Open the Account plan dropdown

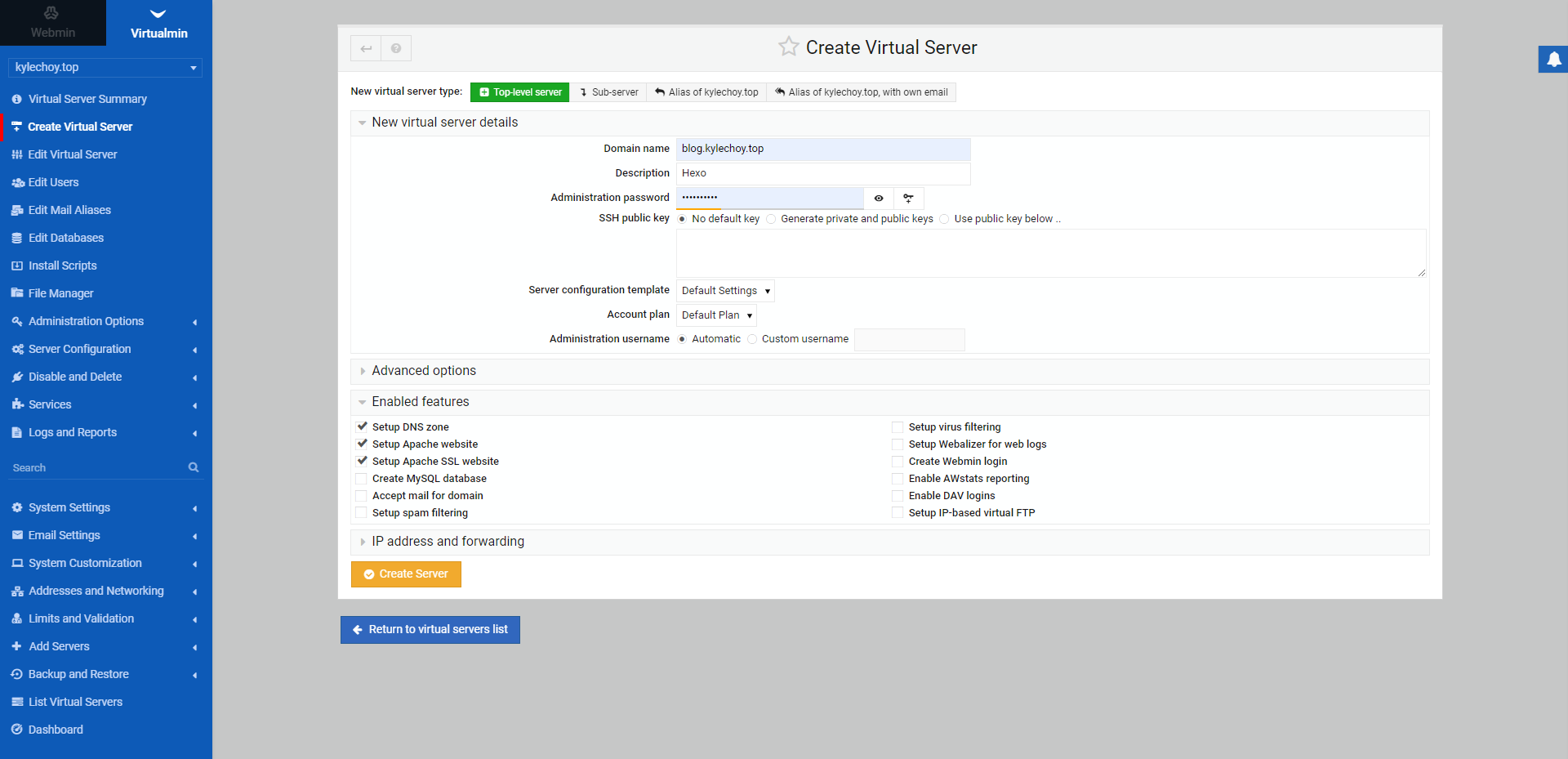tap(716, 315)
